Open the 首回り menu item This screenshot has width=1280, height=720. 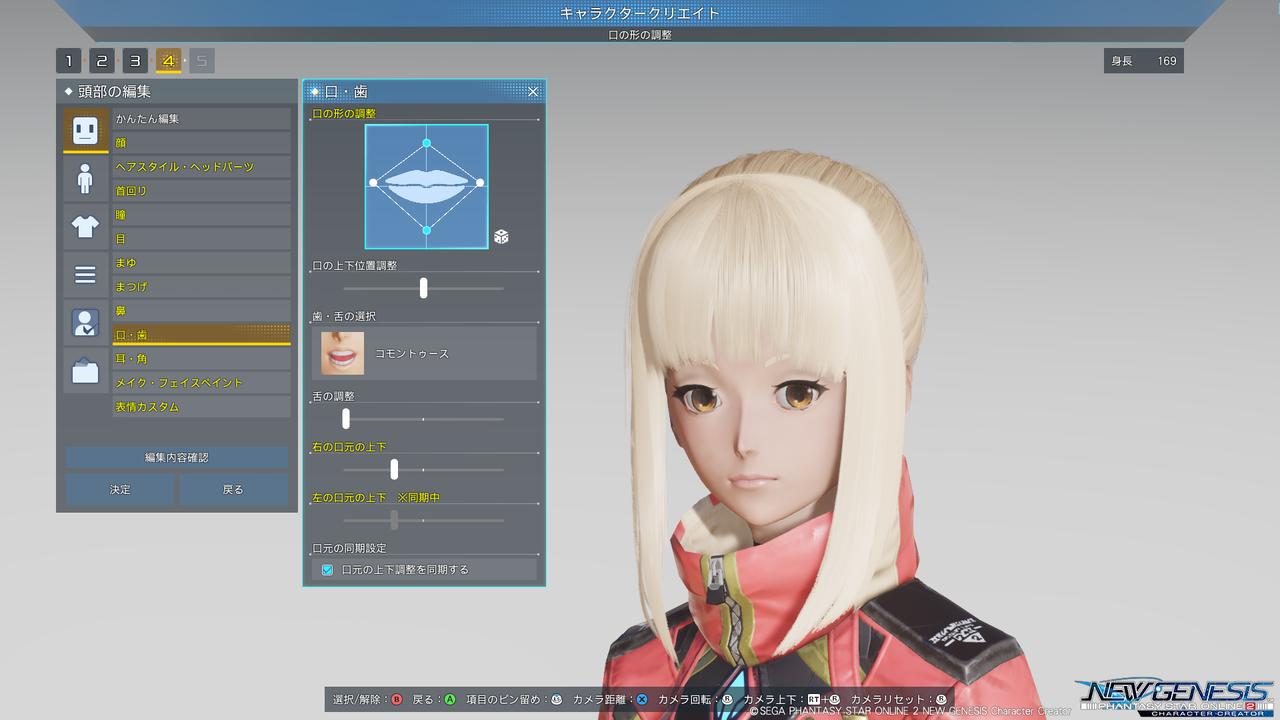[x=201, y=191]
